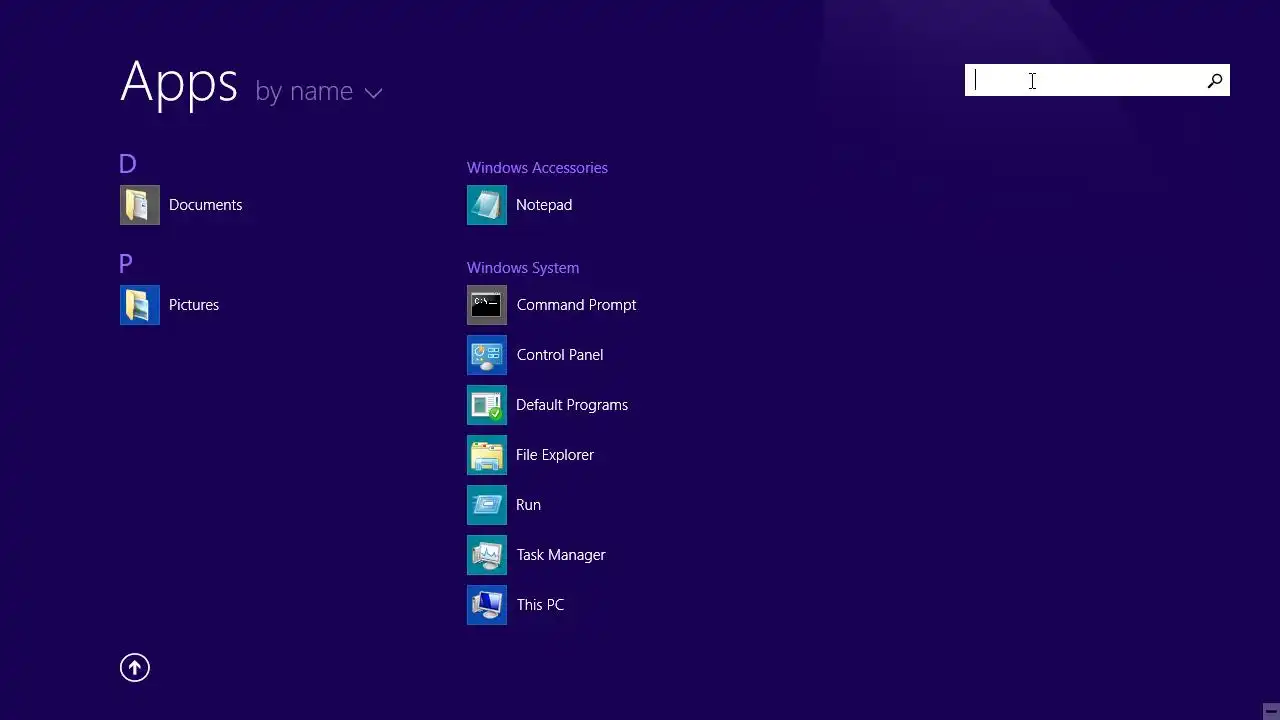Expand the 'by name' sort dropdown
The width and height of the screenshot is (1280, 720).
tap(319, 92)
